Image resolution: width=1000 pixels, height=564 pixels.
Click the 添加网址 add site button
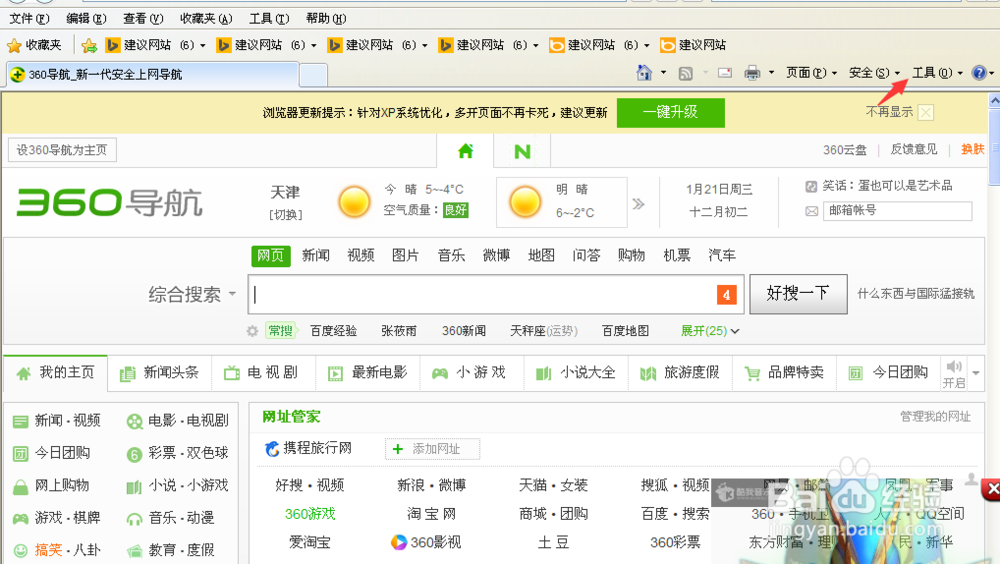click(432, 449)
